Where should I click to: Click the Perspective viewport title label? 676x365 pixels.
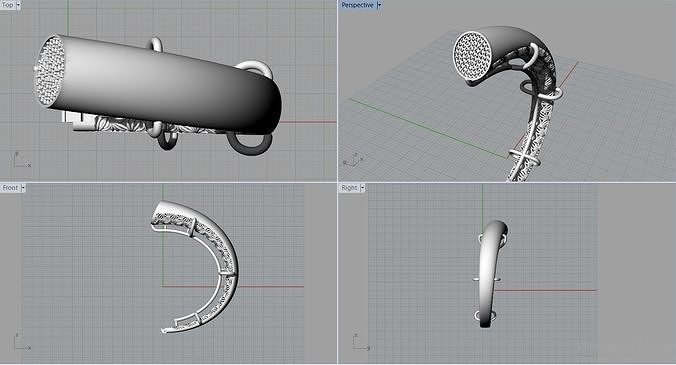pos(357,5)
